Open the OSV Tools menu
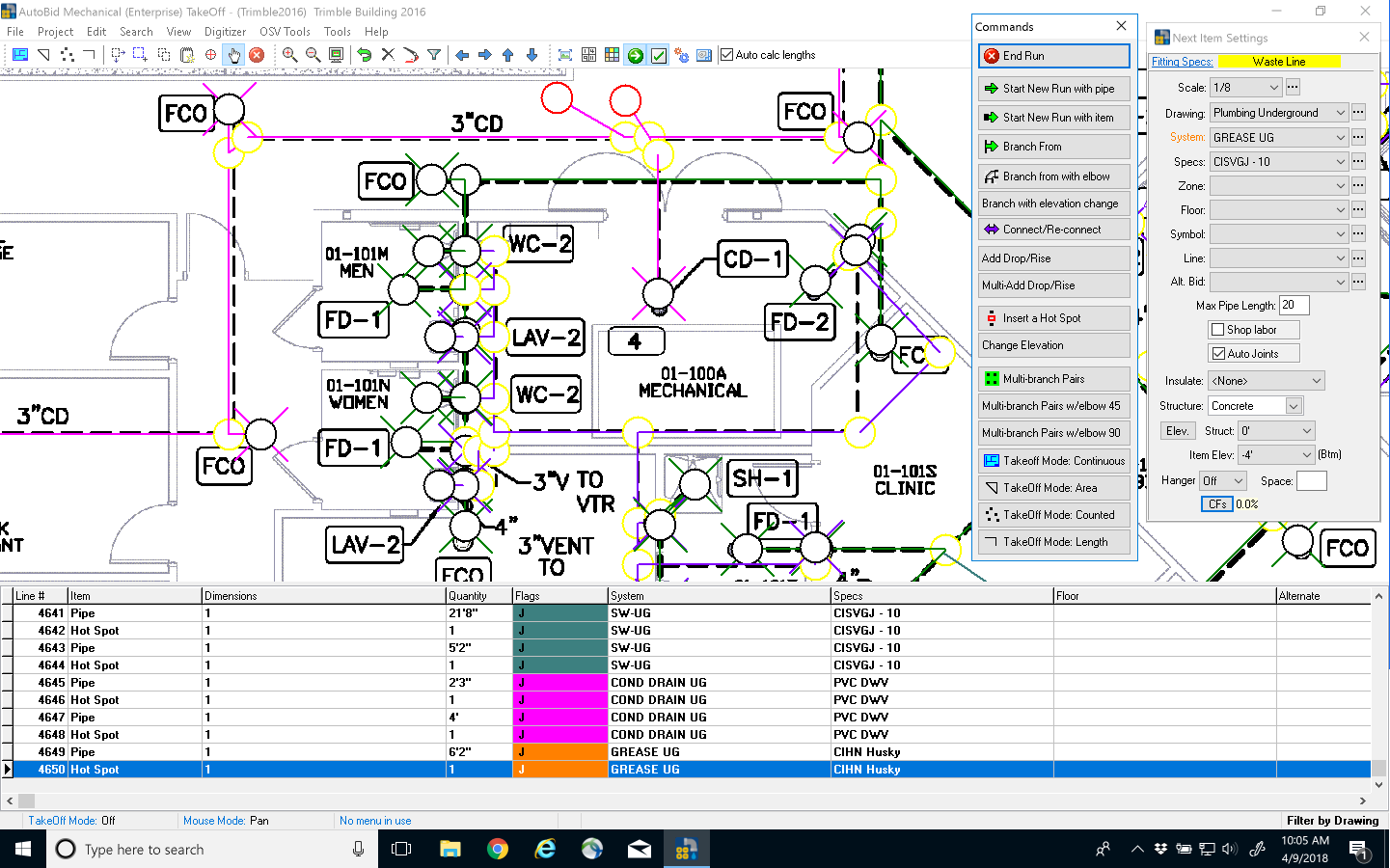 [x=285, y=31]
